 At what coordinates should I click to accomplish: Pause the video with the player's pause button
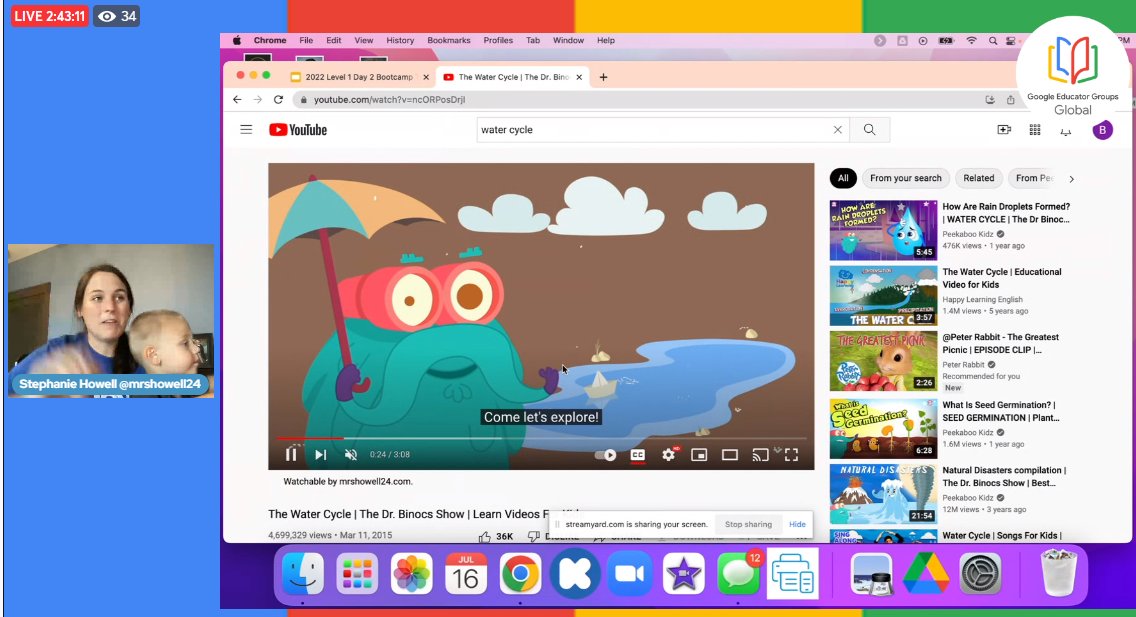coord(291,454)
